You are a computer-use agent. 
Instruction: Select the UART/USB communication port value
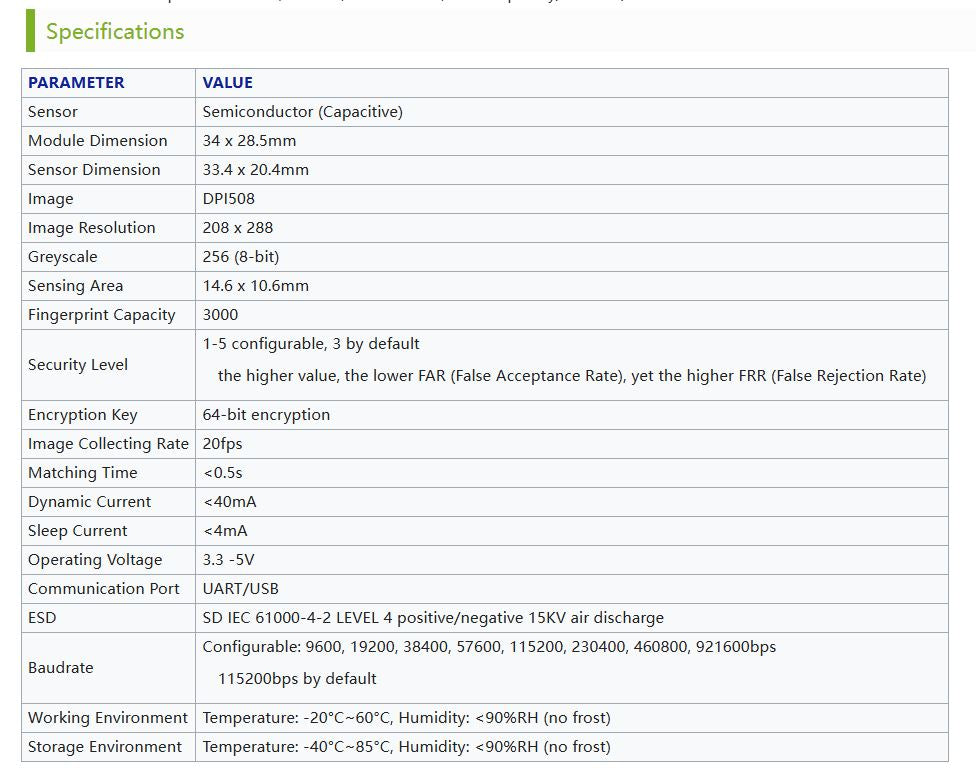[x=240, y=589]
